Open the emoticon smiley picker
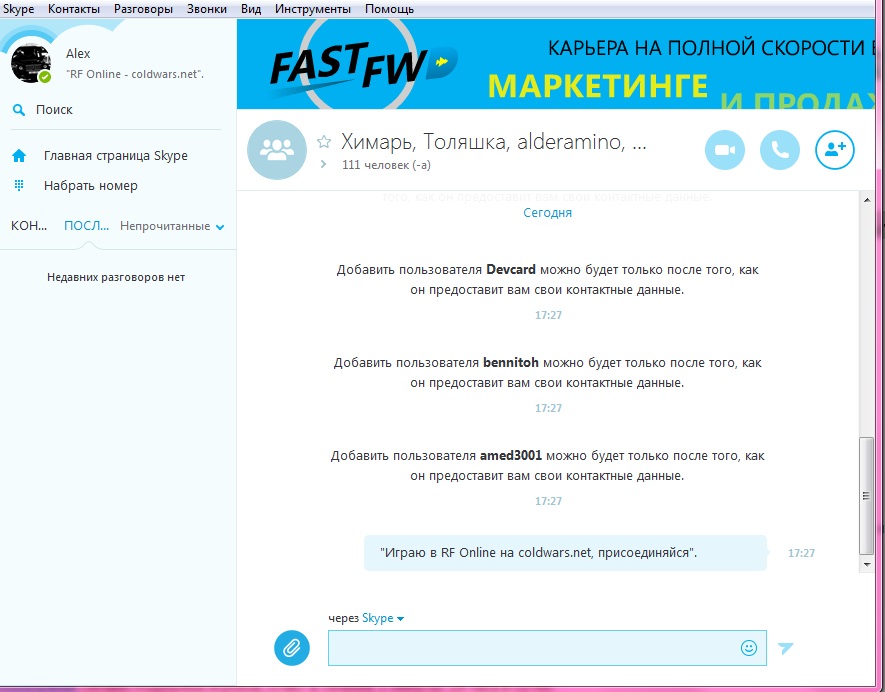 tap(748, 648)
